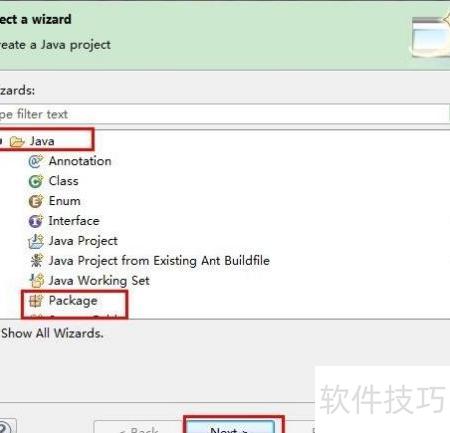Click the Java Working Set icon
The image size is (450, 433).
coord(36,280)
